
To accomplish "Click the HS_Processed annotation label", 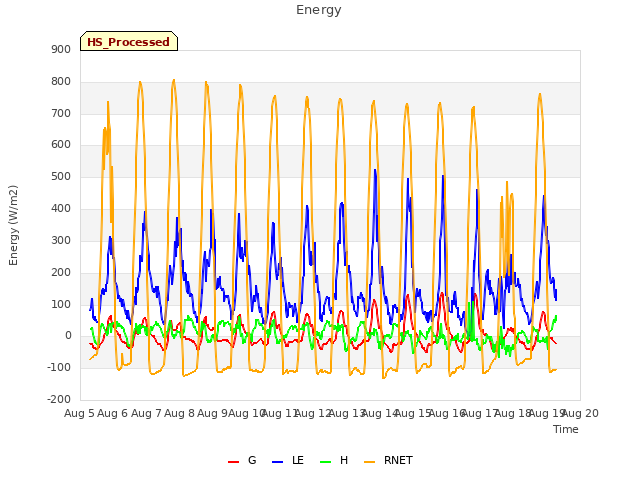I will 129,41.
